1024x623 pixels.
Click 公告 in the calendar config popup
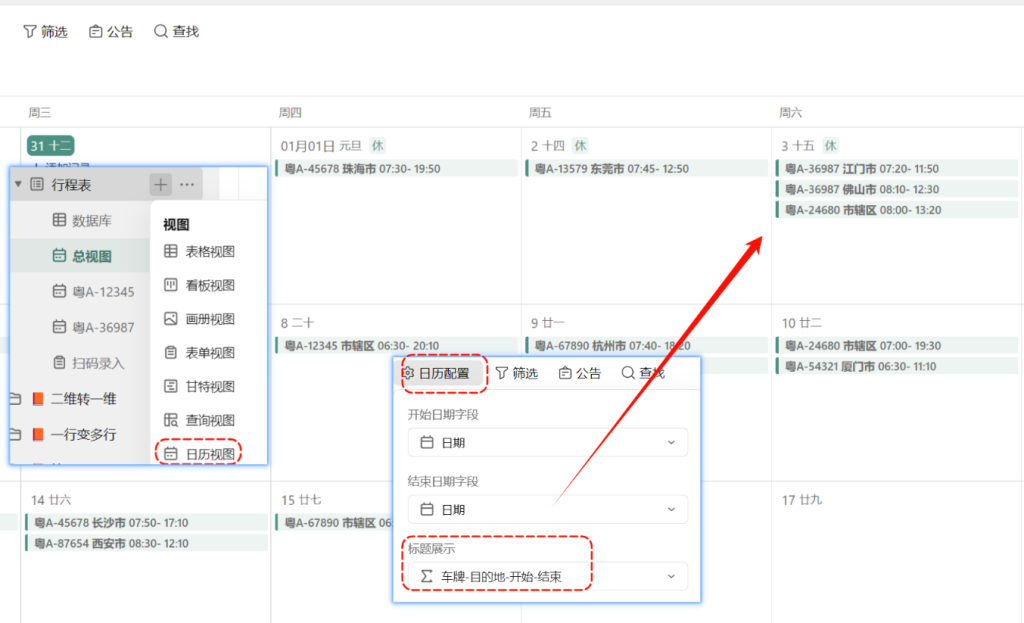click(x=580, y=373)
